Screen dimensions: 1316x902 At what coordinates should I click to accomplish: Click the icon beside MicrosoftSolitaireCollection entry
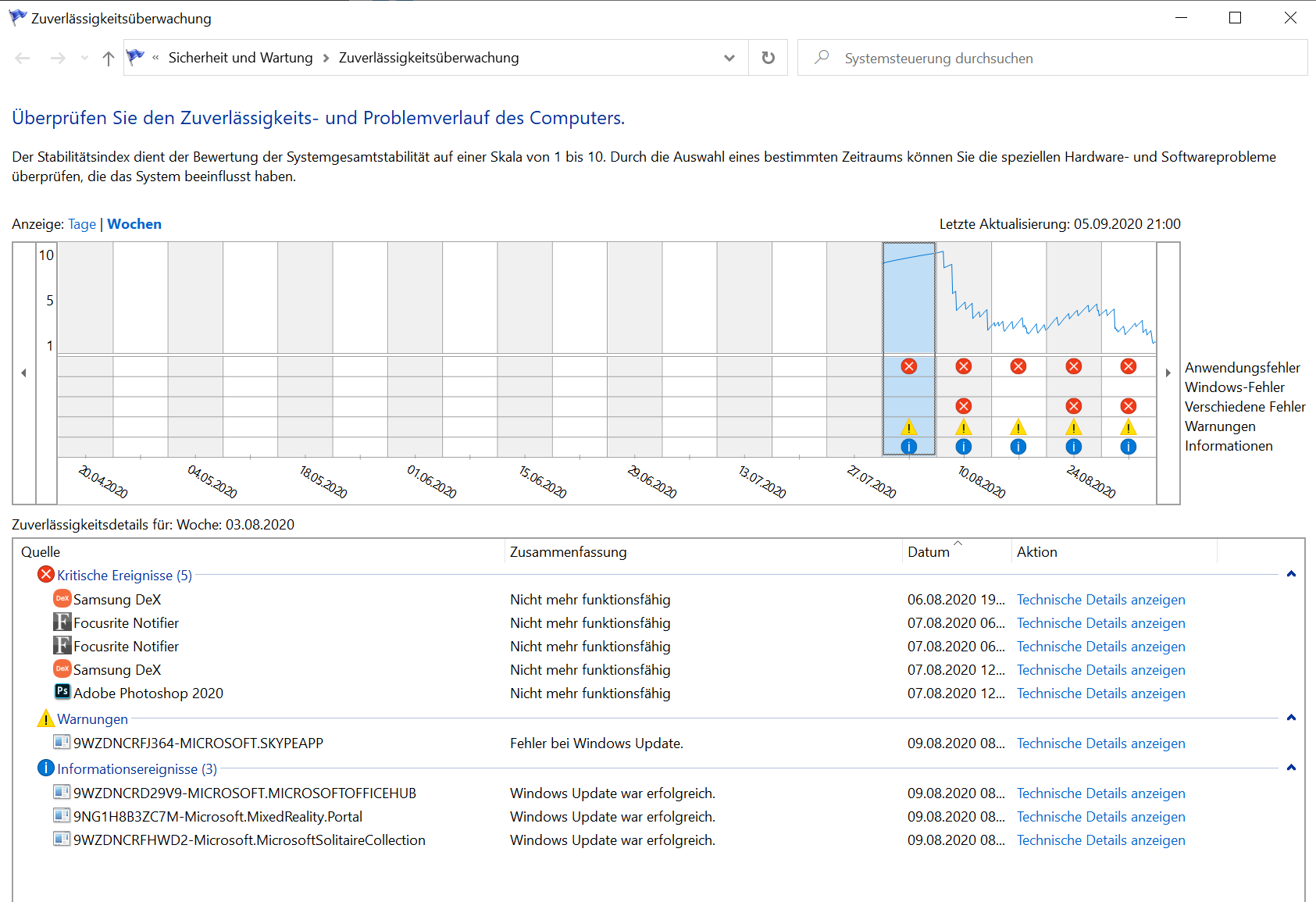62,839
